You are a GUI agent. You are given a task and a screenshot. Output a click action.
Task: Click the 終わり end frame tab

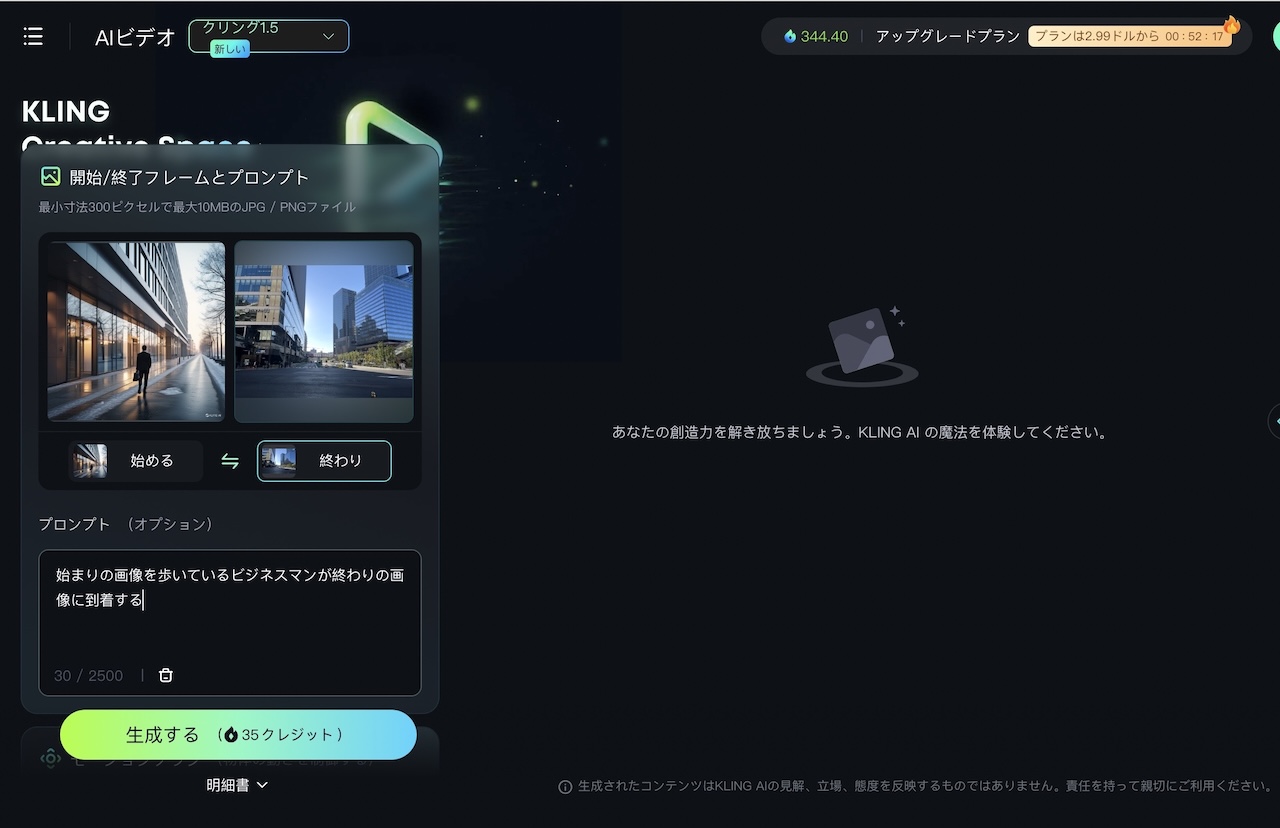[x=324, y=461]
